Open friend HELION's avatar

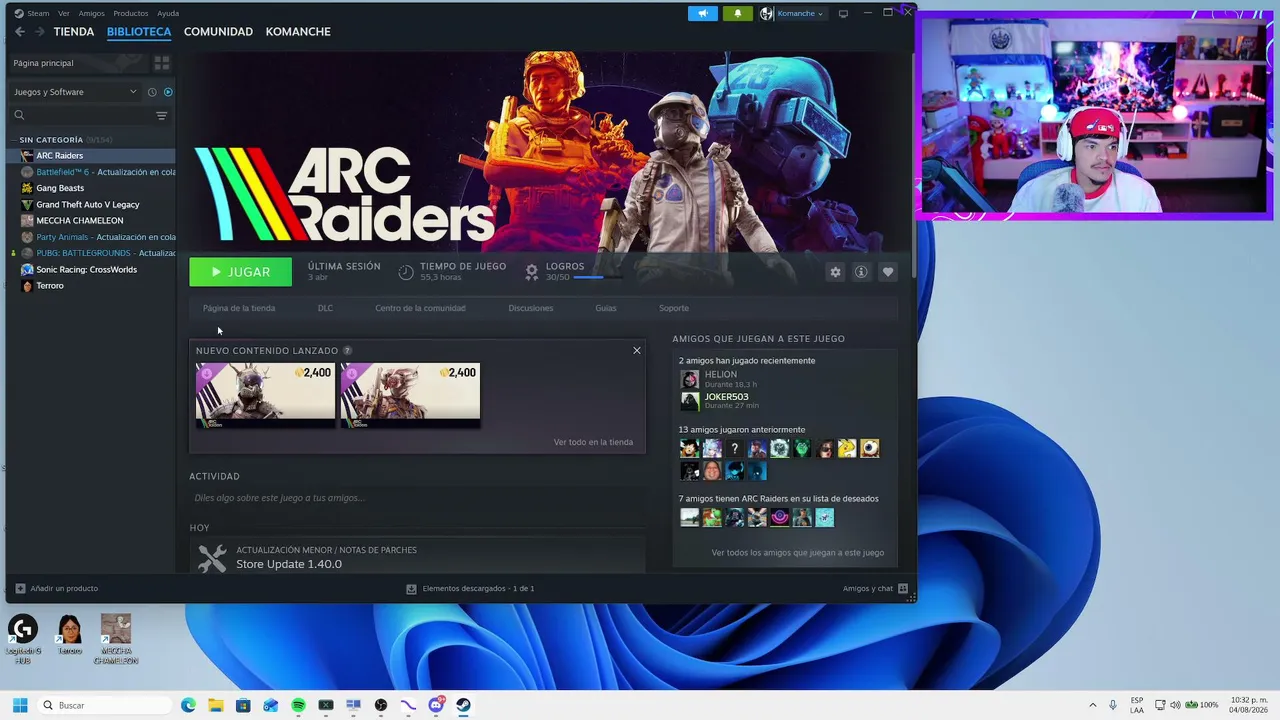(x=690, y=379)
